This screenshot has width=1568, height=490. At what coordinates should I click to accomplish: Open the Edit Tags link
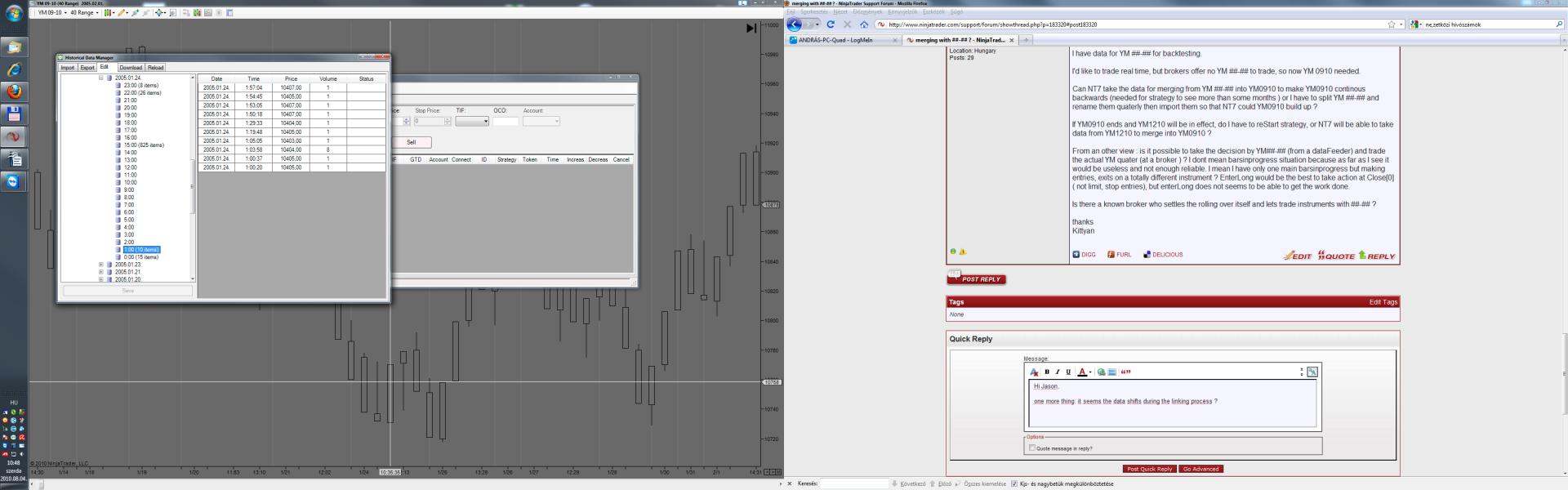point(1383,302)
